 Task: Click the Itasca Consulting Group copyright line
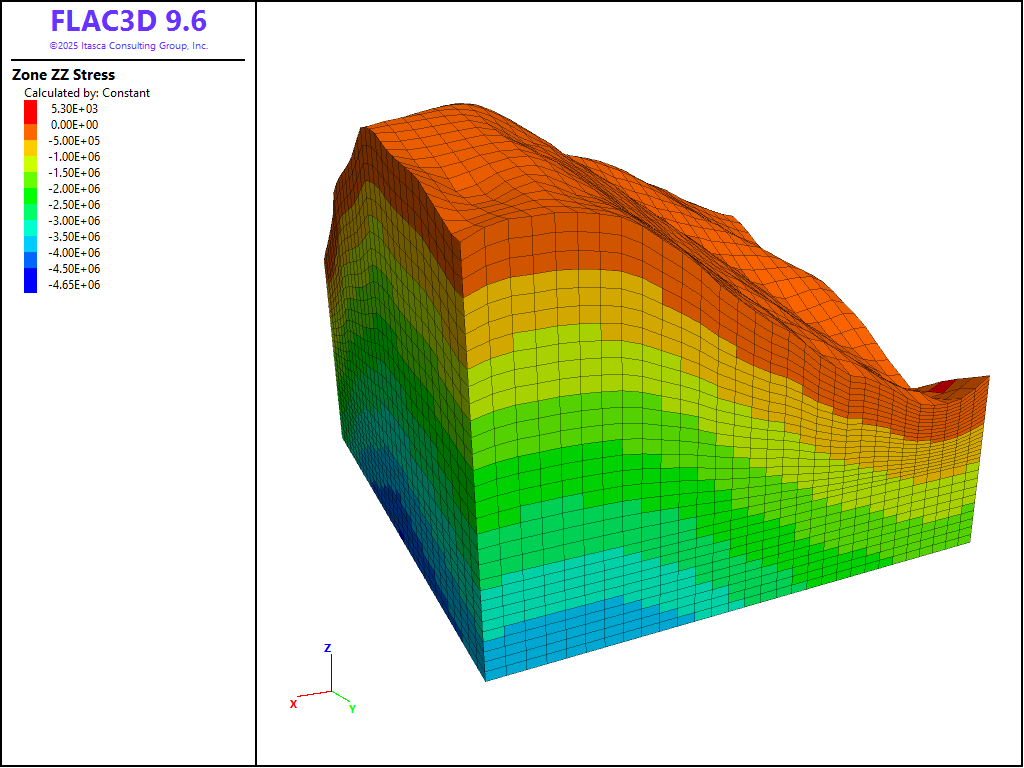[x=129, y=46]
